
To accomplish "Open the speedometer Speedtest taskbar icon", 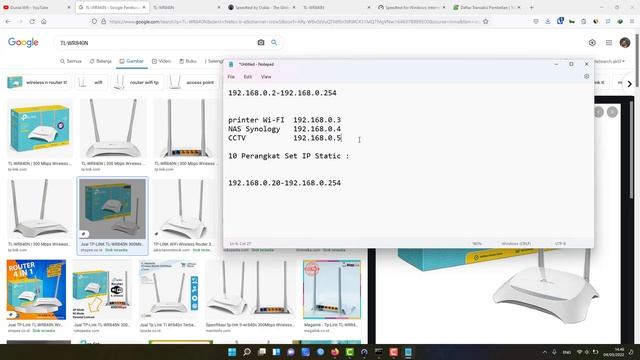I will click(x=364, y=352).
